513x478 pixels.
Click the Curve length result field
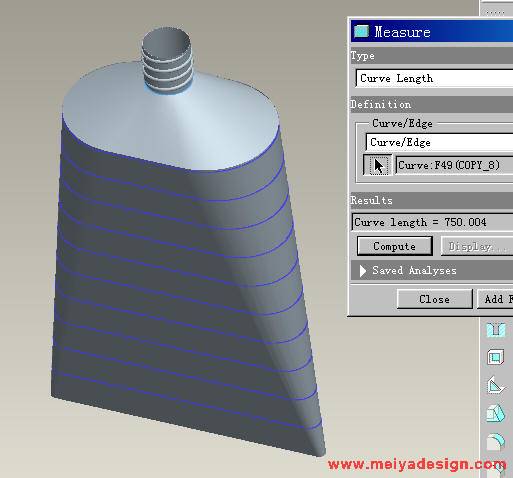432,222
